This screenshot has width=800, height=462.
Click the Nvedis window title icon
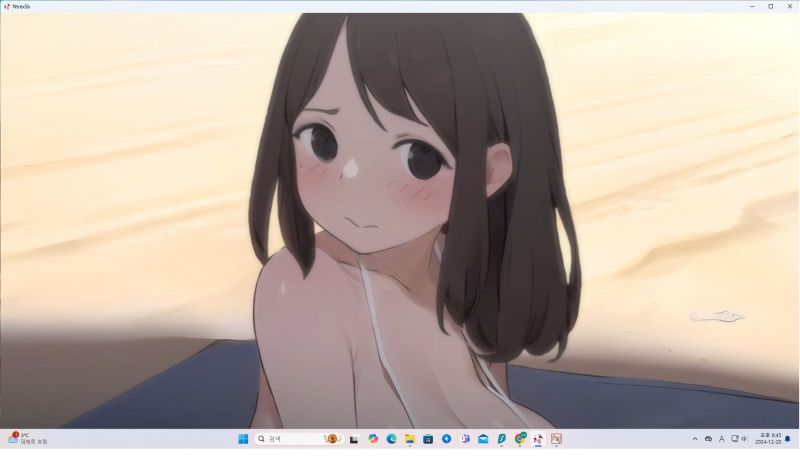coord(6,6)
